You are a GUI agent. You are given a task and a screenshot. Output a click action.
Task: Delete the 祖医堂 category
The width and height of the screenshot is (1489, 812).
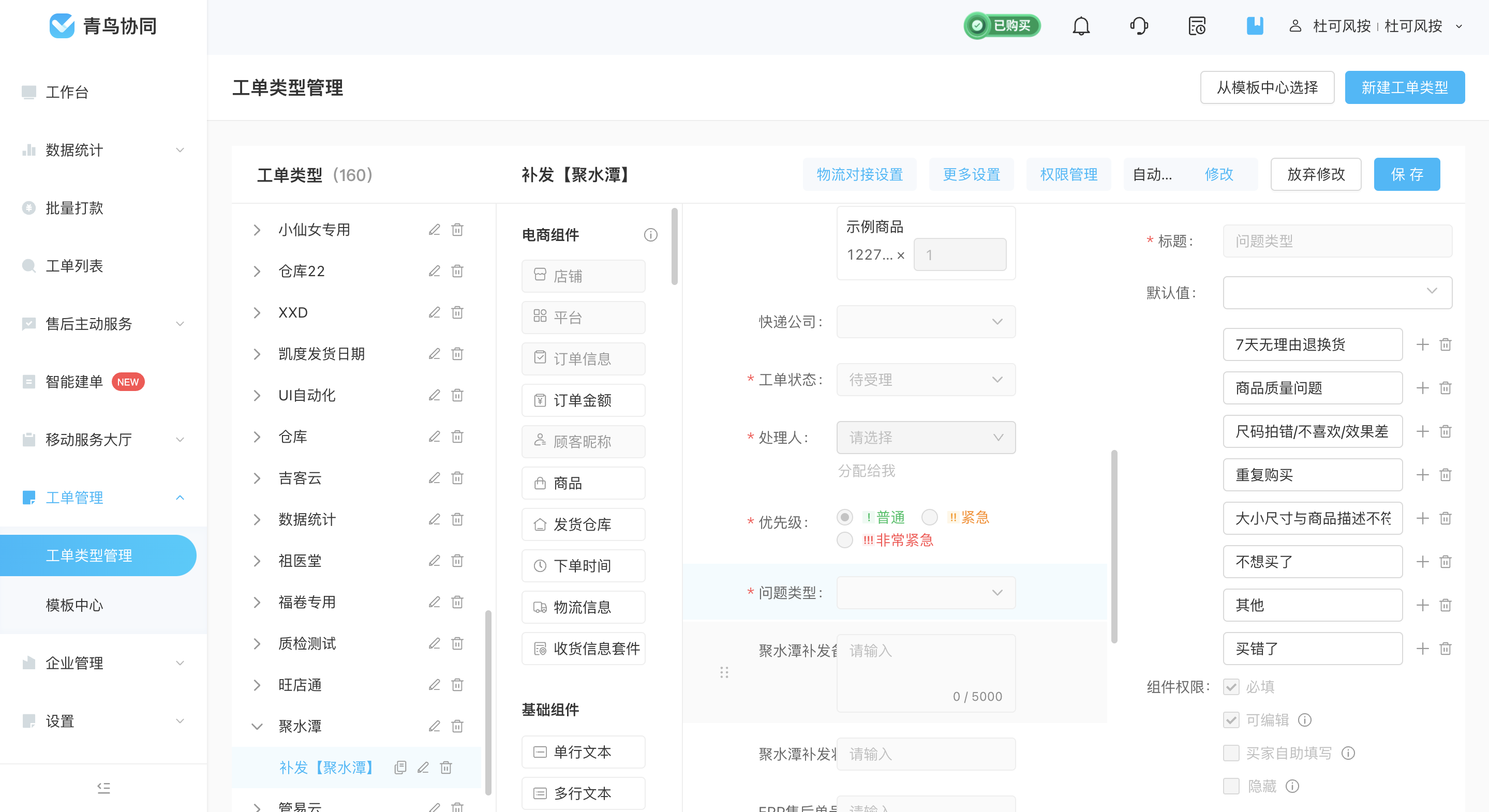coord(457,561)
